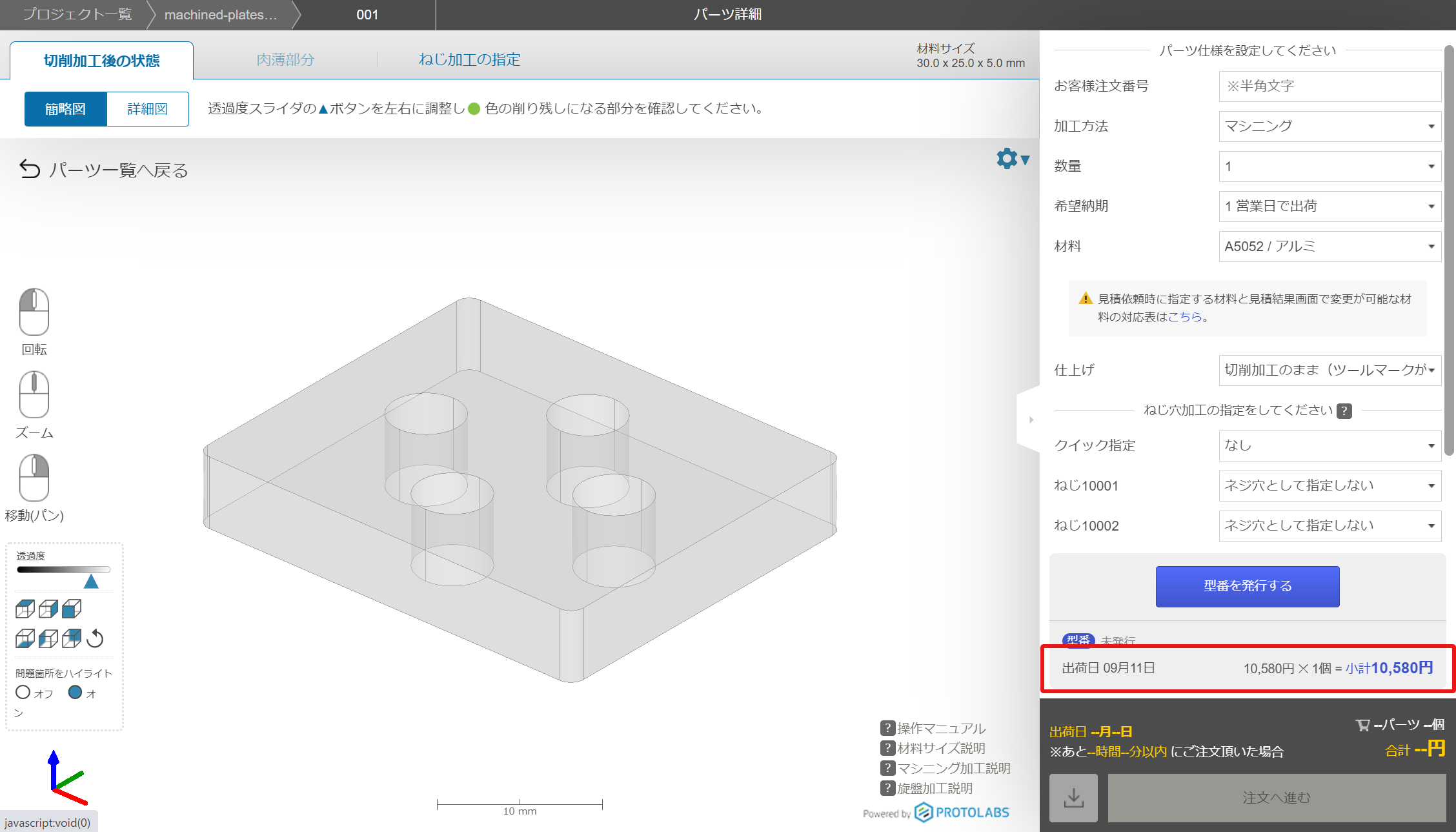Collapse the side panel with the arrow handle

tap(1031, 420)
